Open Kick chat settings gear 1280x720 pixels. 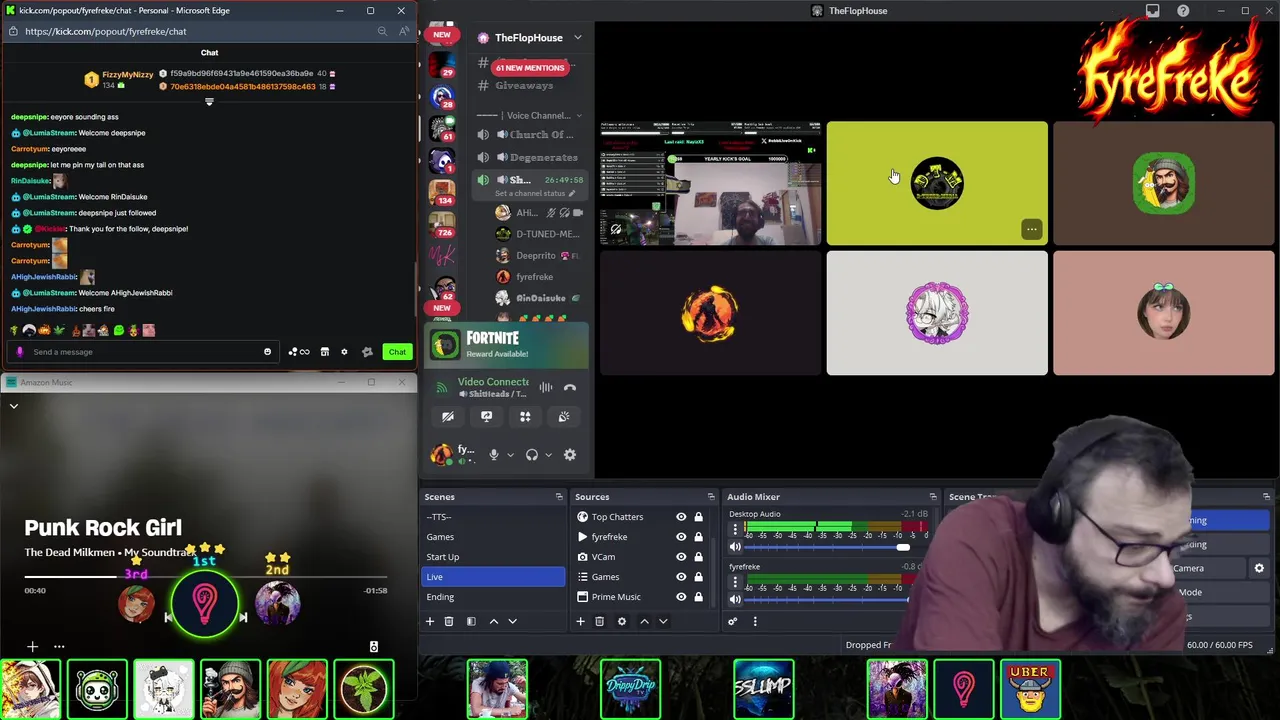(x=344, y=352)
